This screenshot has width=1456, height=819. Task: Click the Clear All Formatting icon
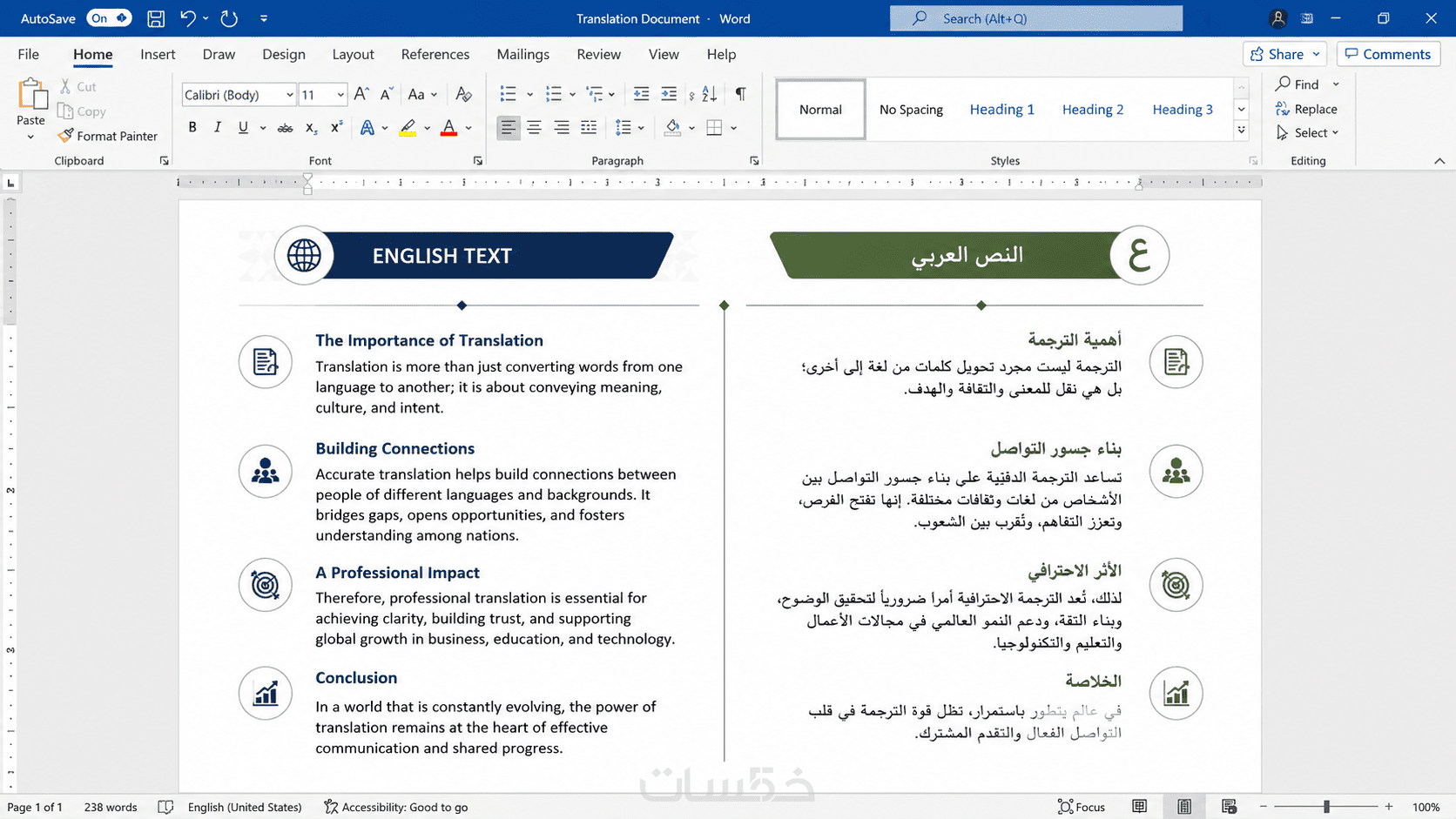[x=464, y=94]
